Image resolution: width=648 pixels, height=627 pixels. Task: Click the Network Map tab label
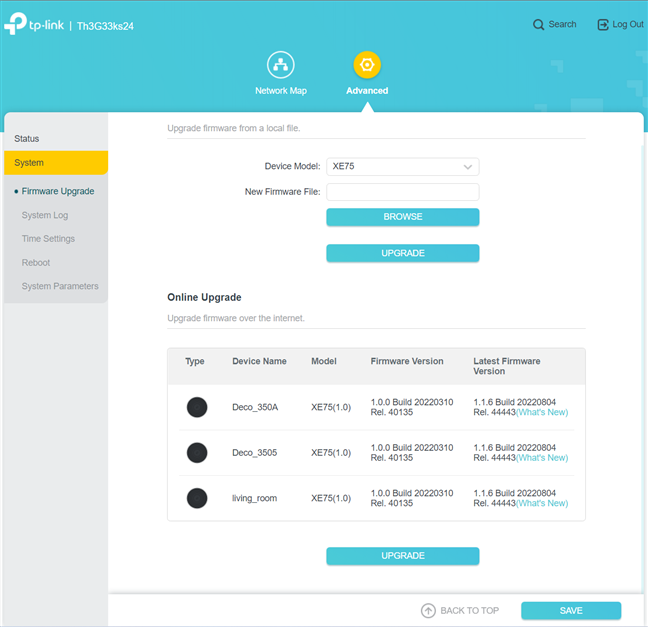pyautogui.click(x=281, y=91)
